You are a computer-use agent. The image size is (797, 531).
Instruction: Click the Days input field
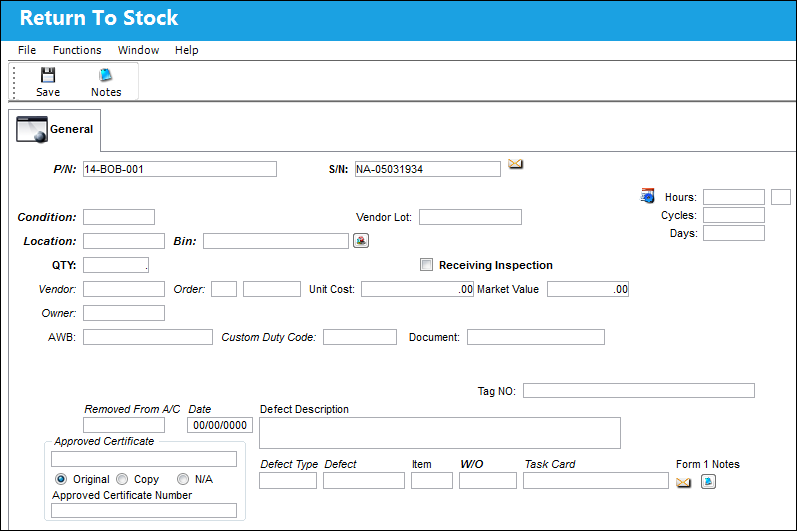pos(734,233)
